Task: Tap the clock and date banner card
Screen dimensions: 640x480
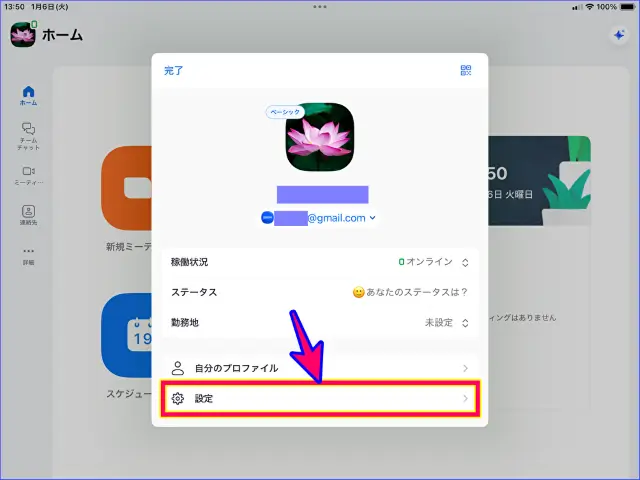Action: pyautogui.click(x=539, y=181)
